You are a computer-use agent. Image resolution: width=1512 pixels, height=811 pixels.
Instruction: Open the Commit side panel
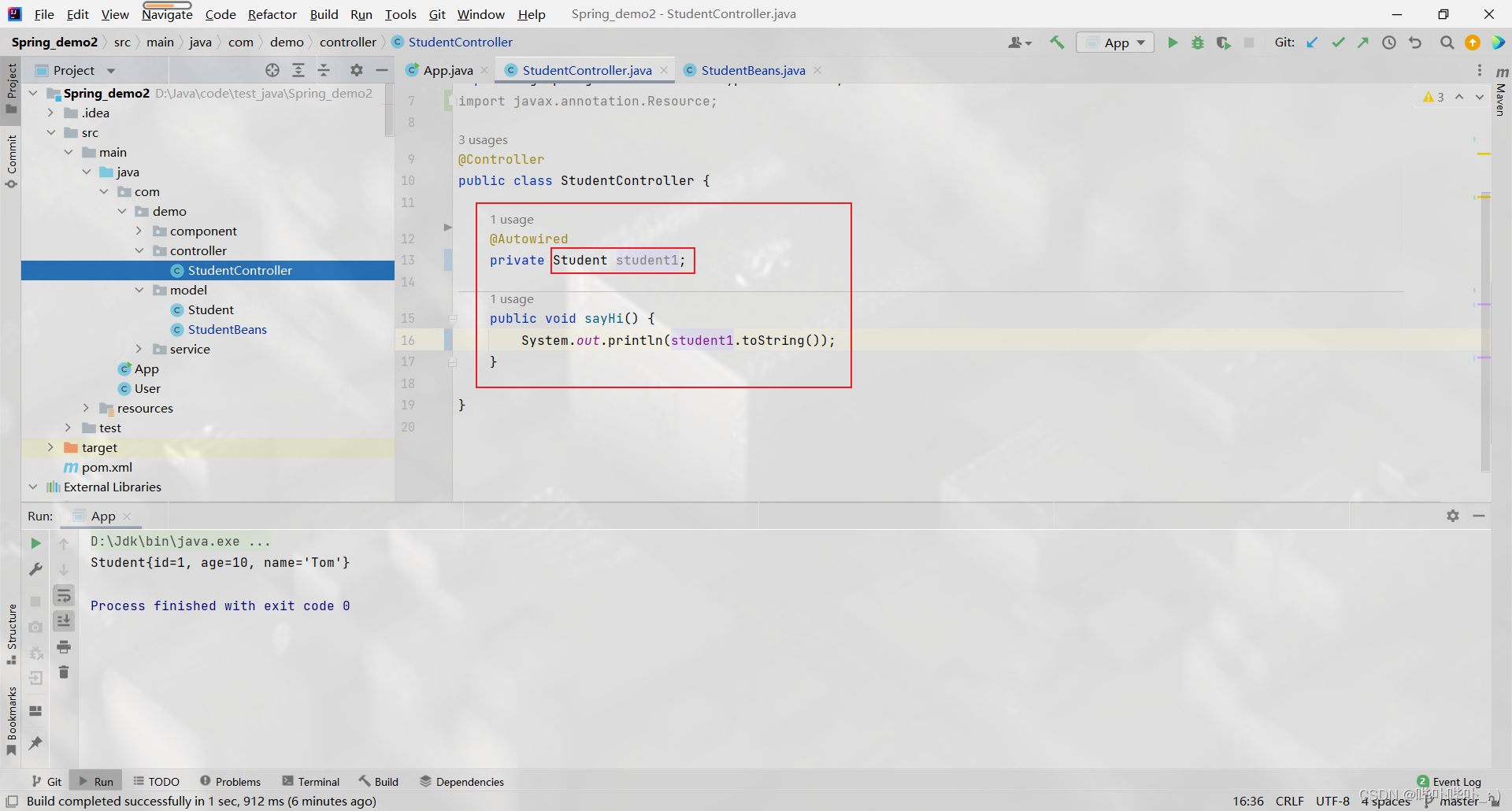pos(11,161)
